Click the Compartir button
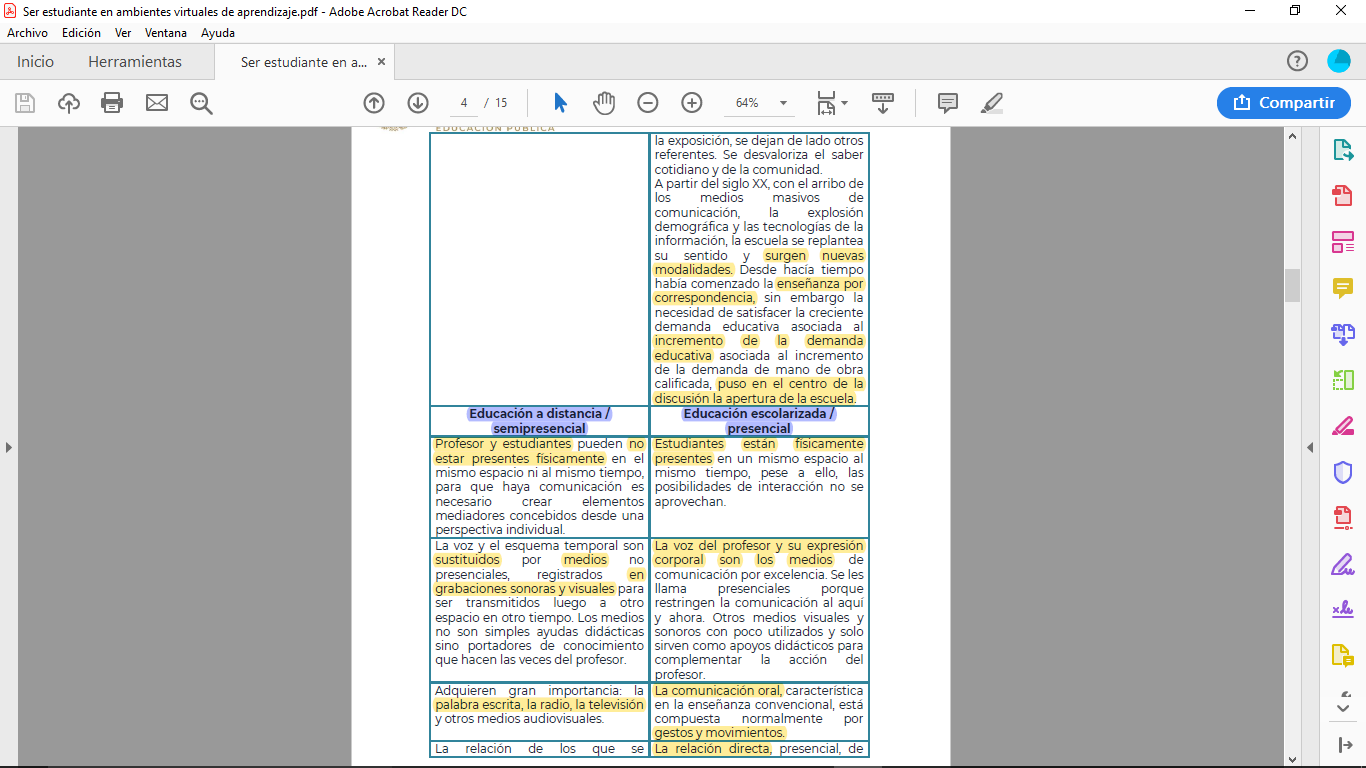The height and width of the screenshot is (768, 1366). coord(1284,103)
